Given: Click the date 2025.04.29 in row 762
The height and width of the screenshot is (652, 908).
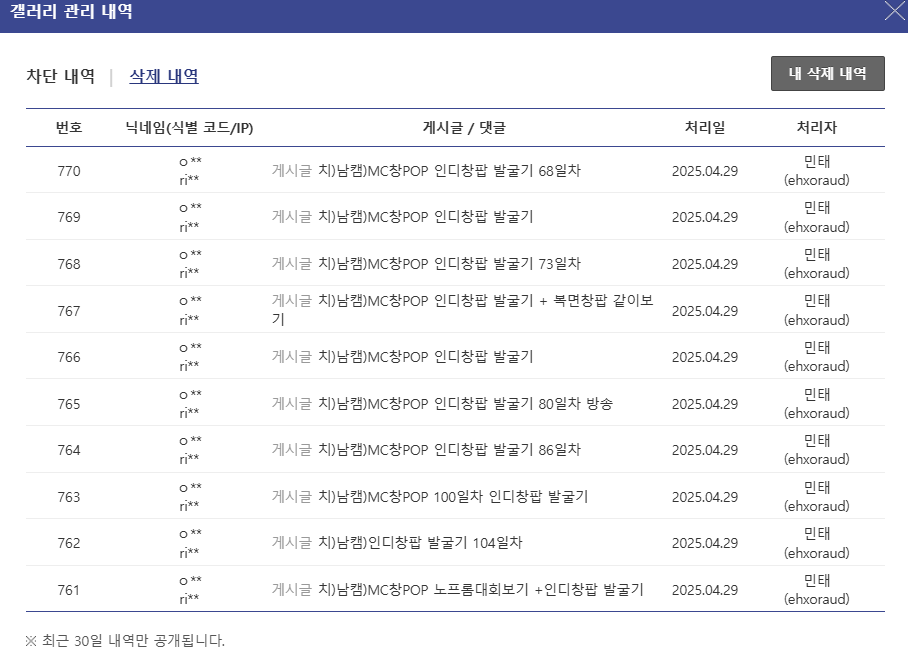Looking at the screenshot, I should pos(705,543).
